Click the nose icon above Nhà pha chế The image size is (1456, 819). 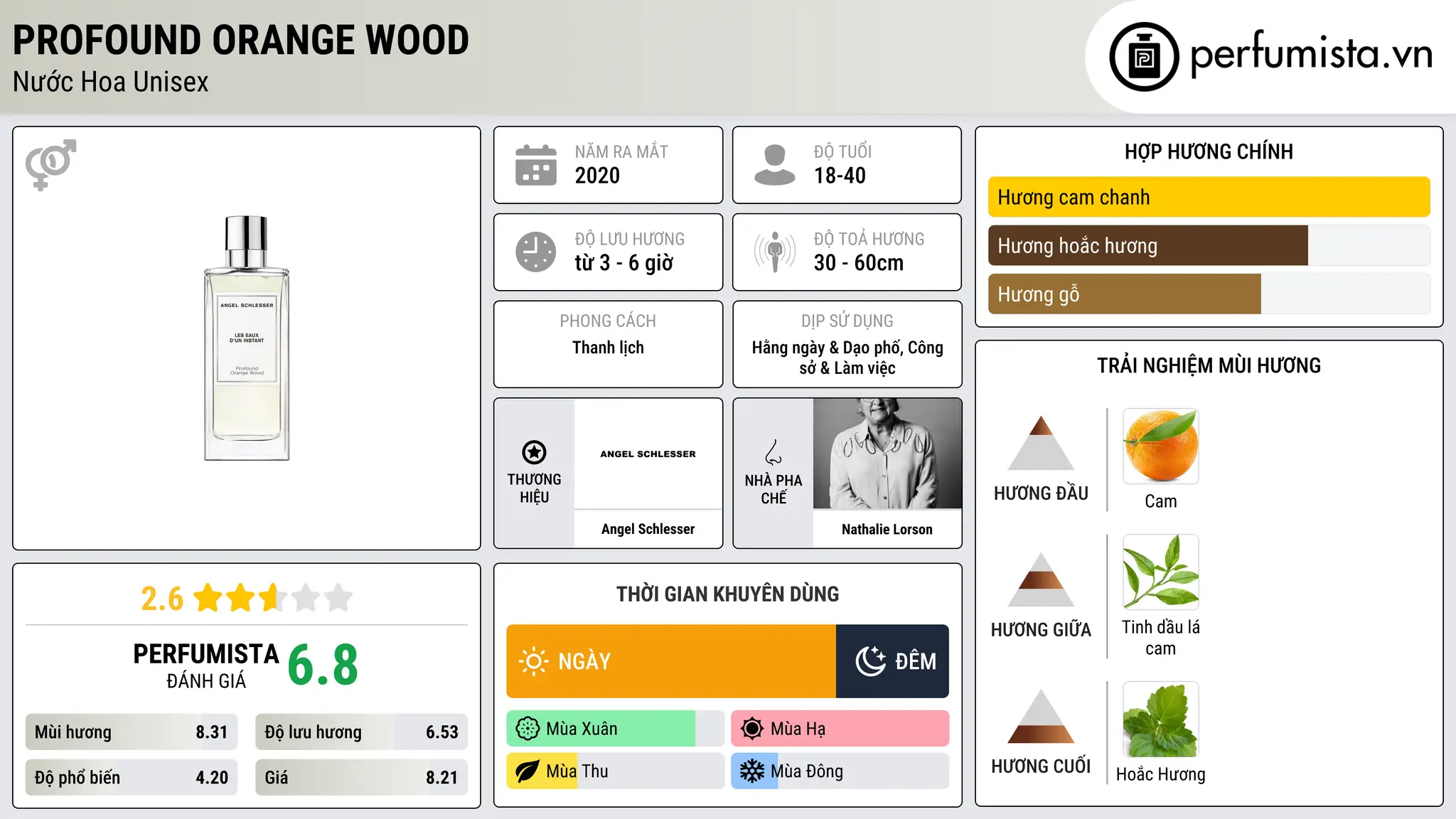coord(773,452)
